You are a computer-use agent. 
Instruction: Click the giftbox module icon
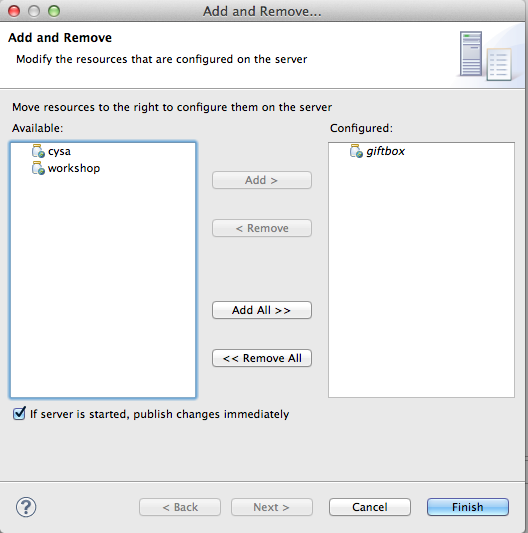point(356,151)
